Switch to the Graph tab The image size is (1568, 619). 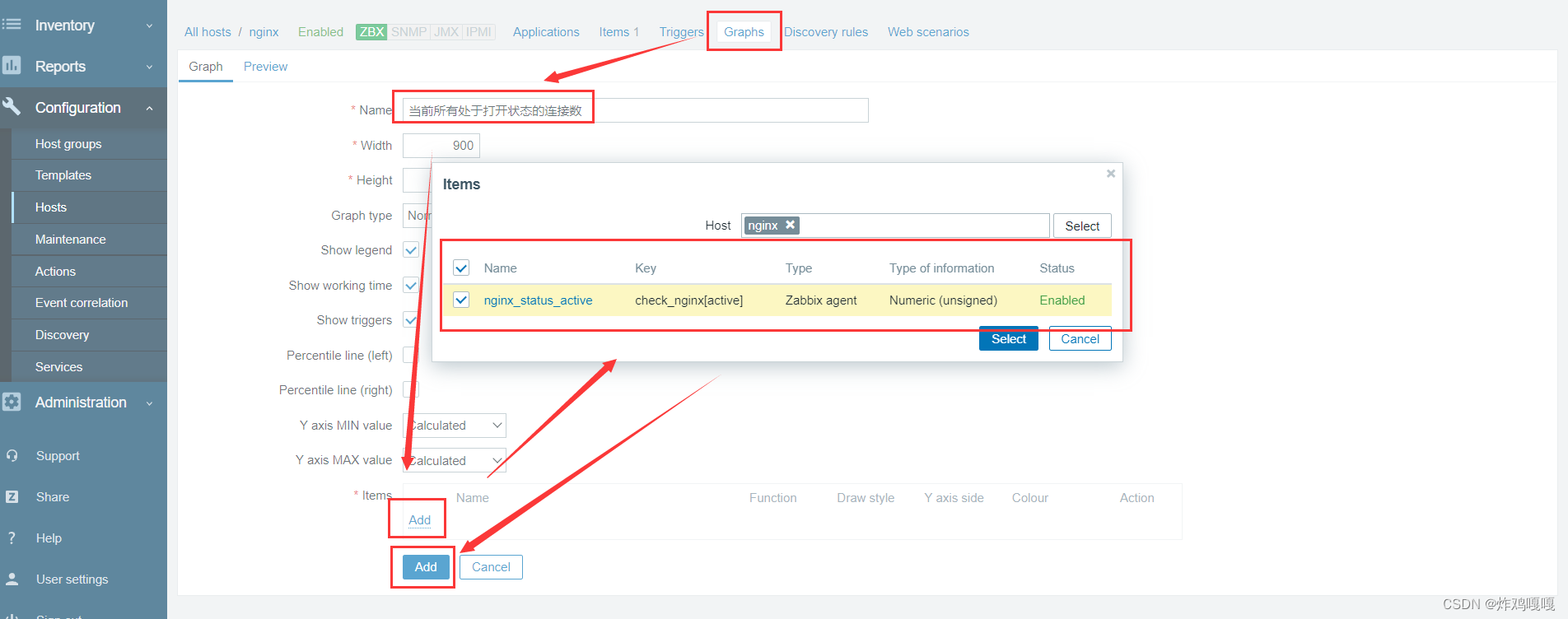click(x=206, y=67)
